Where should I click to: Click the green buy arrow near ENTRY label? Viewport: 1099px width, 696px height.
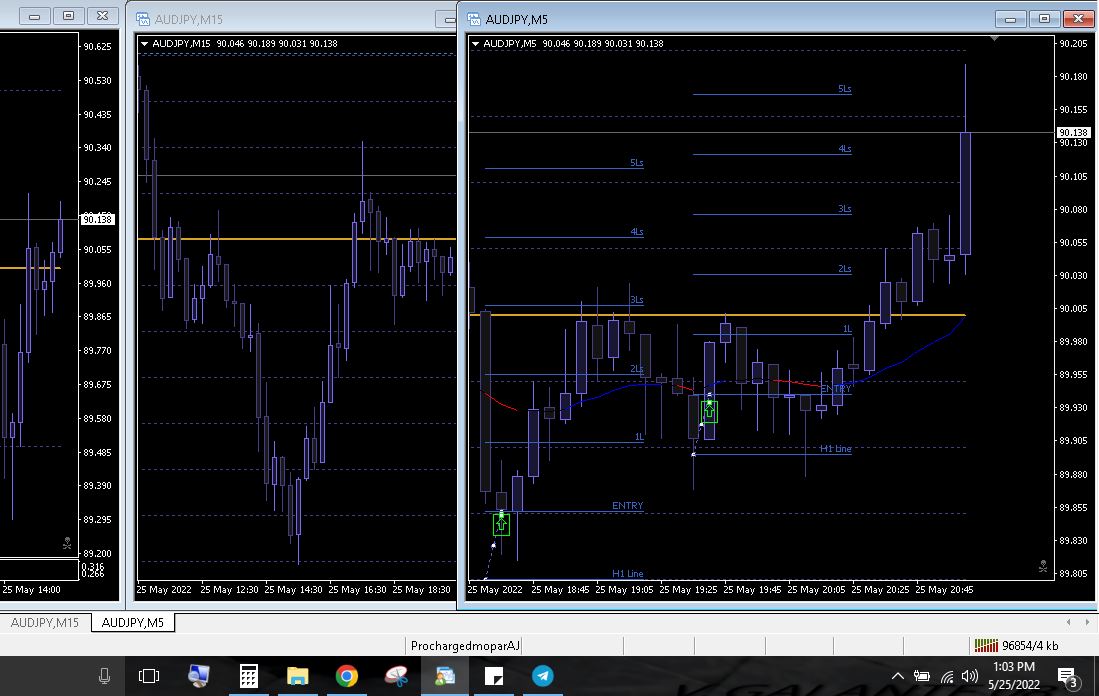tap(501, 524)
